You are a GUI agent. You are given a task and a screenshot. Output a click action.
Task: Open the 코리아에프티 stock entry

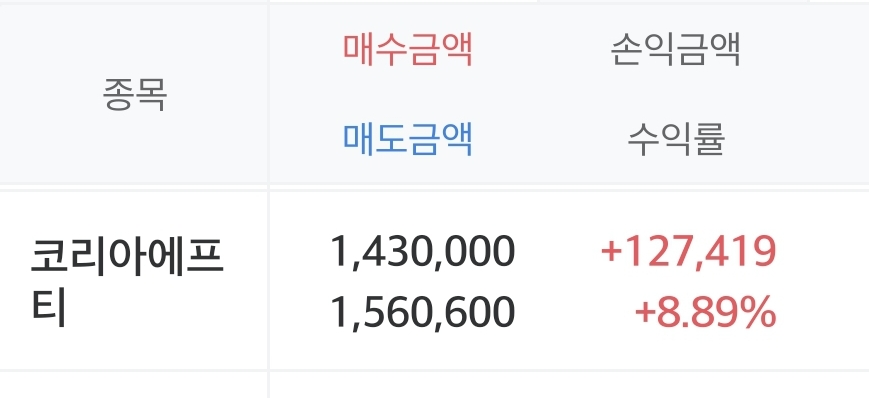pos(126,281)
